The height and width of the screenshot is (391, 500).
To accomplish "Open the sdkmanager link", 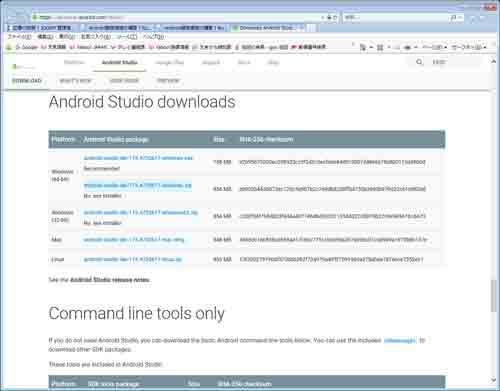I will tap(400, 340).
